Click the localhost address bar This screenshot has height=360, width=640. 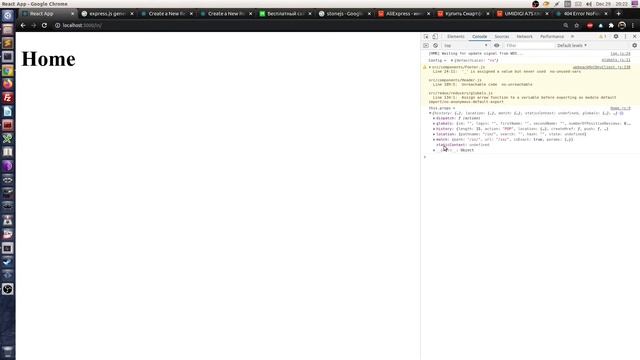306,25
